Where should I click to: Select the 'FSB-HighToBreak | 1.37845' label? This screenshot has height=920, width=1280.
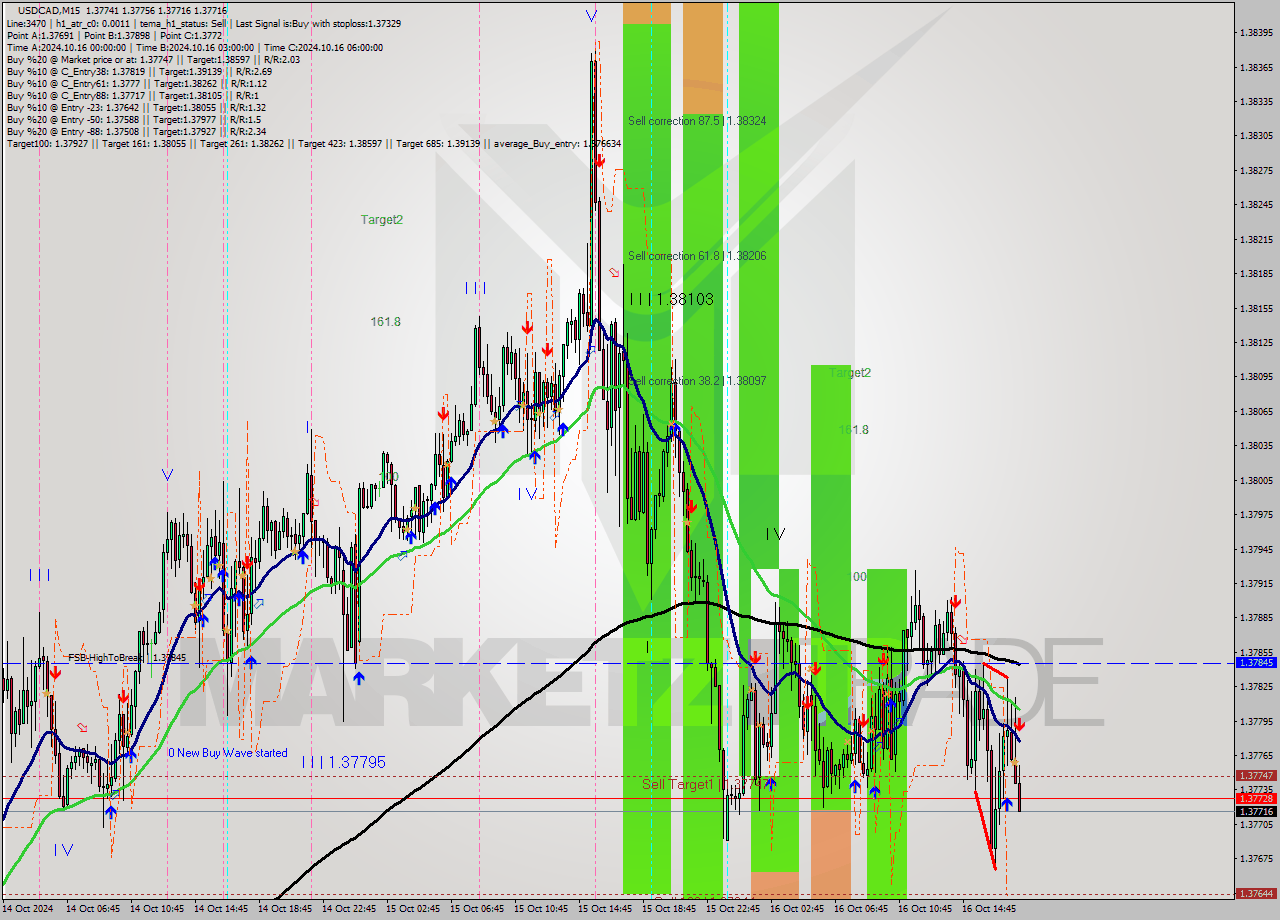pos(127,657)
